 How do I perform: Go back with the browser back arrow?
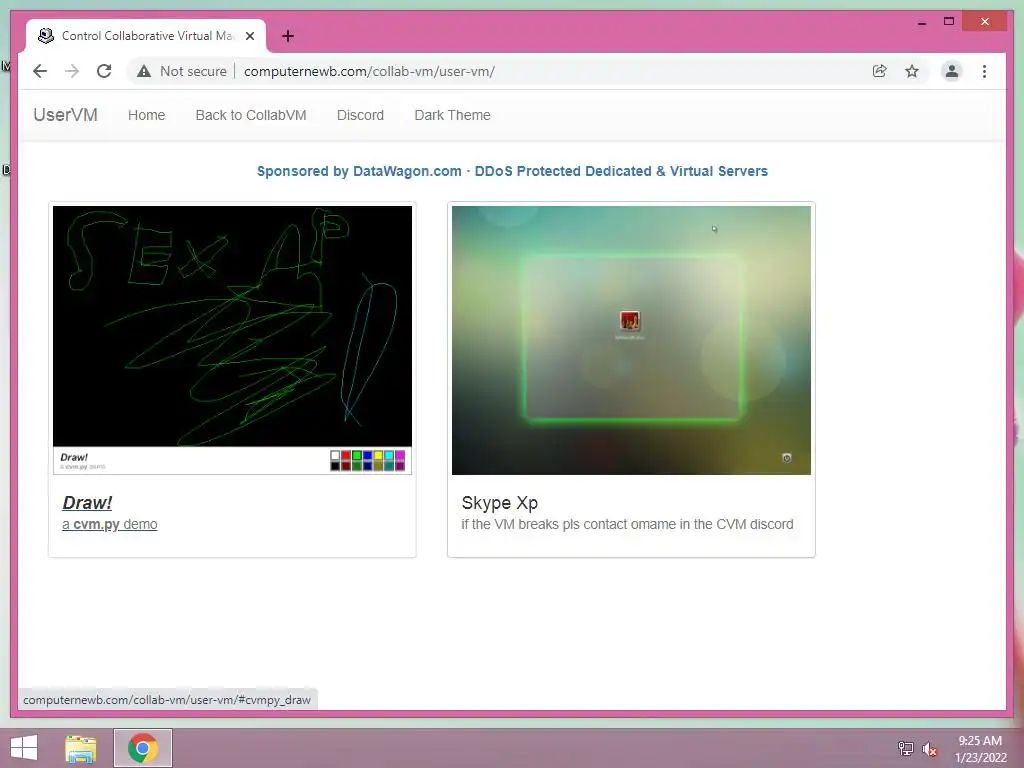tap(40, 71)
